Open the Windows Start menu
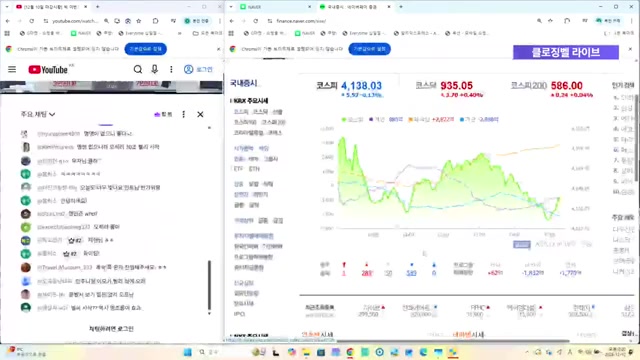This screenshot has height=360, width=640. (x=187, y=352)
